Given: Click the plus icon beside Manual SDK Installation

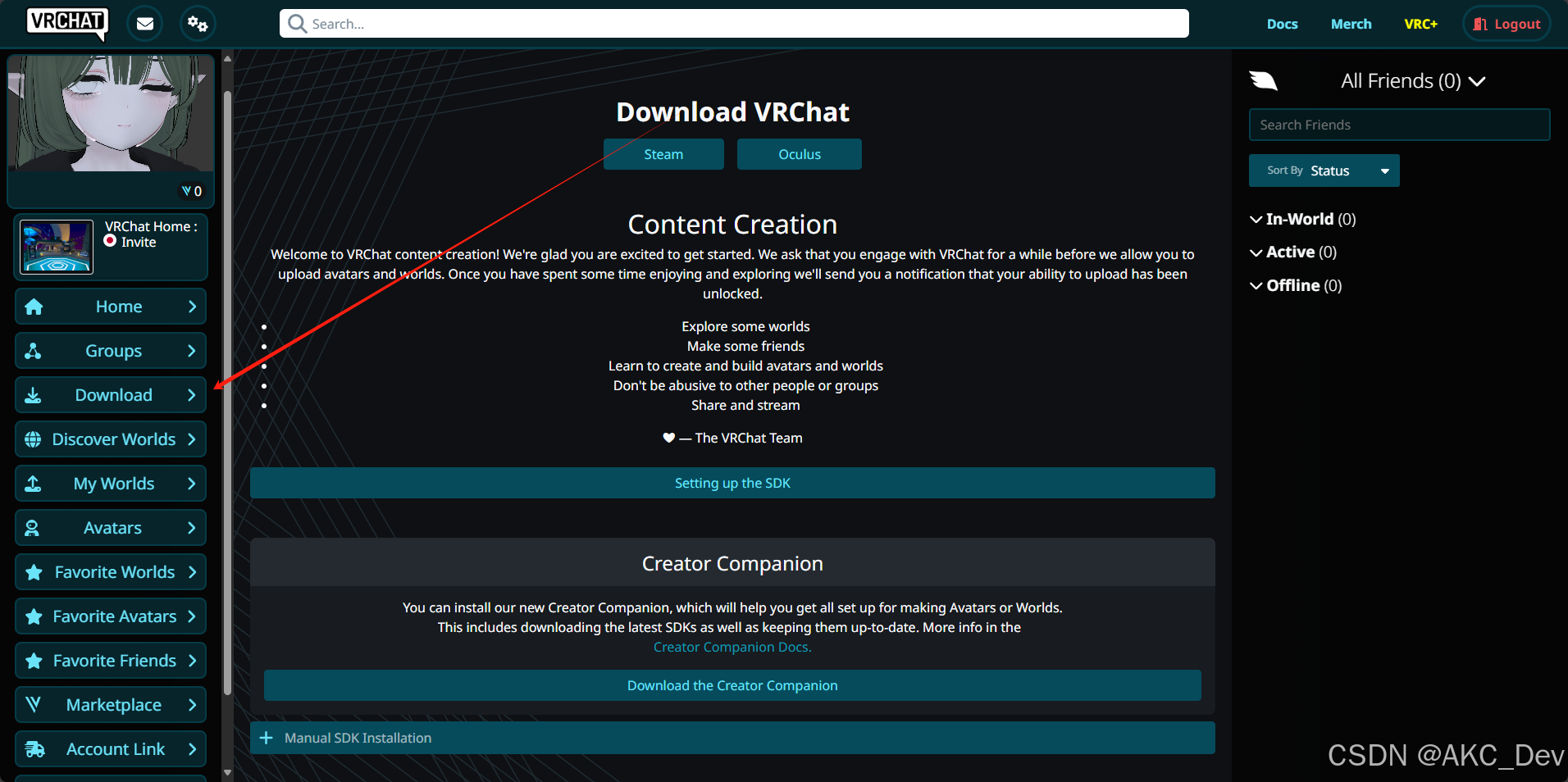Looking at the screenshot, I should 266,738.
